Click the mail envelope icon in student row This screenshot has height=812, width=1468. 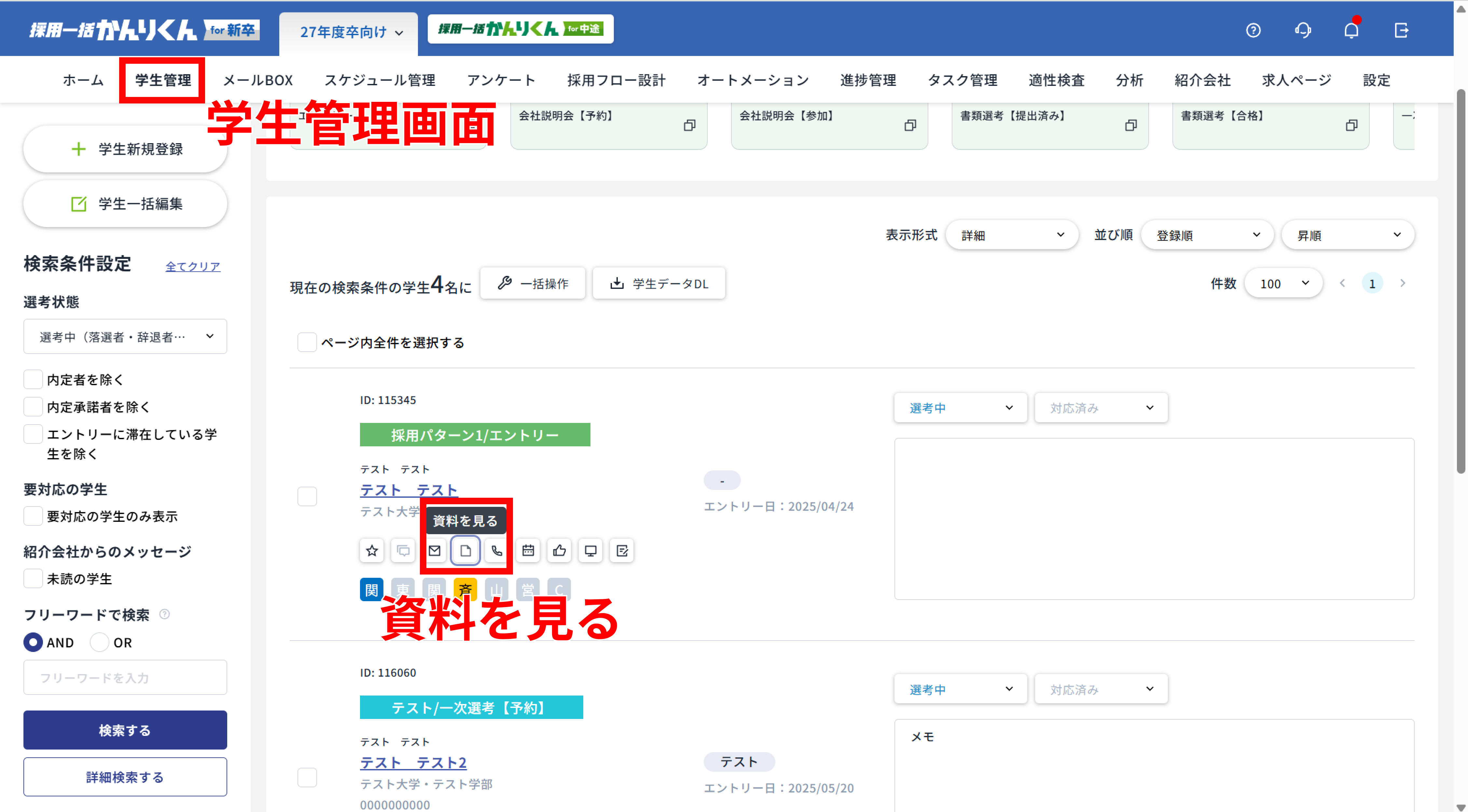434,550
